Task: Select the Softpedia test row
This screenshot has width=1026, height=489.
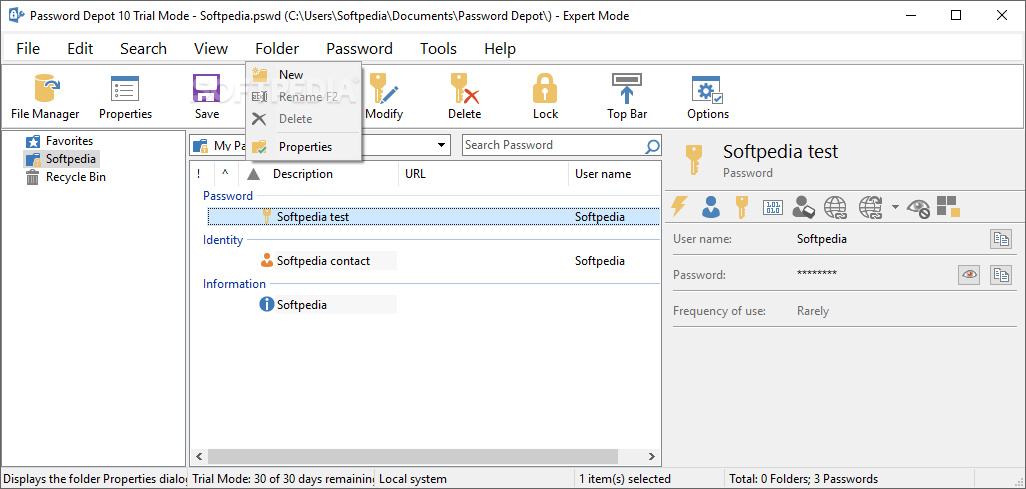Action: [x=434, y=217]
